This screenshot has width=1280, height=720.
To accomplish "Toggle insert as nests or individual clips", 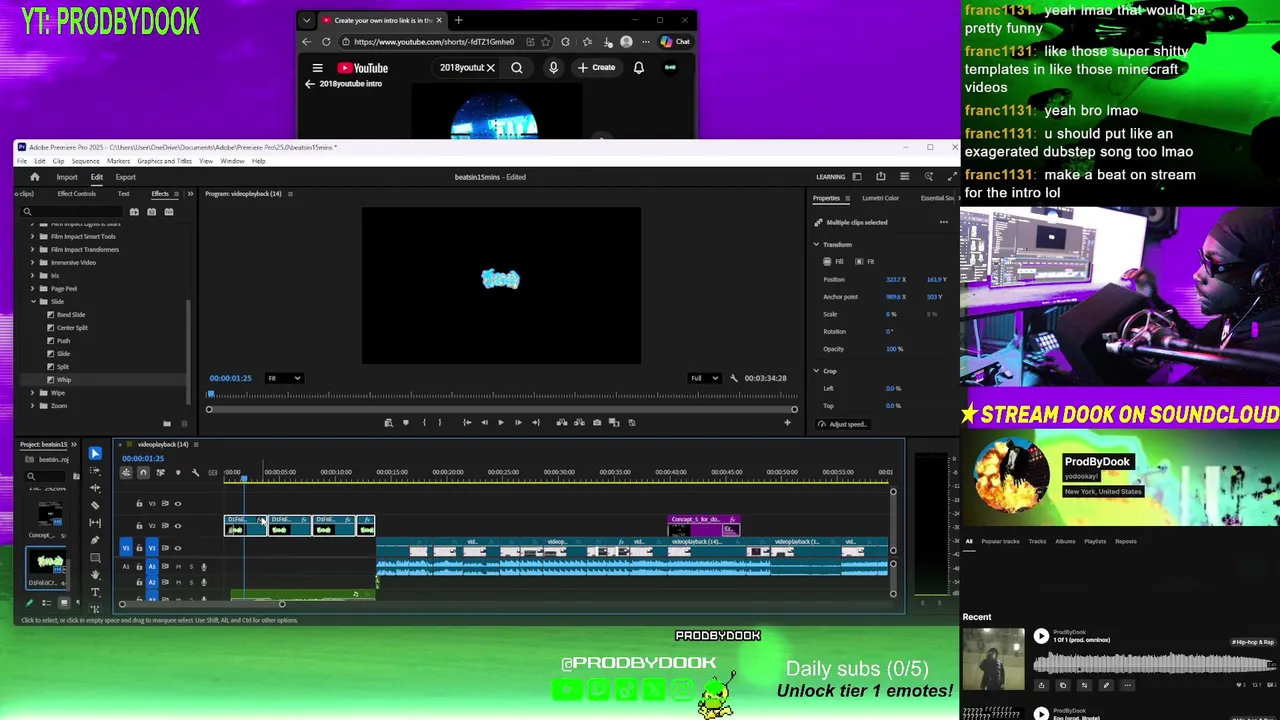I will 126,472.
